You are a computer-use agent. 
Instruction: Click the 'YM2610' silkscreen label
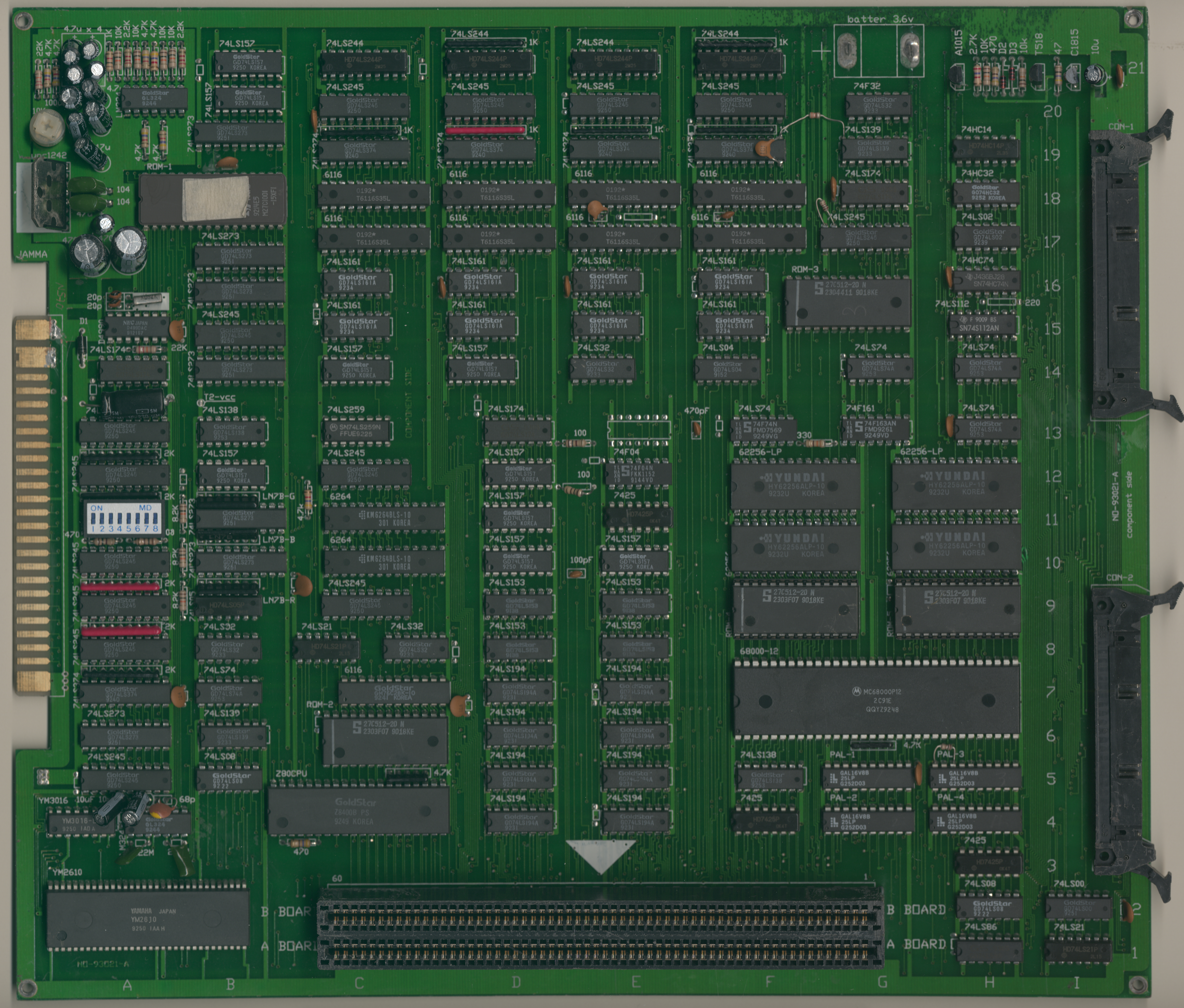(67, 872)
